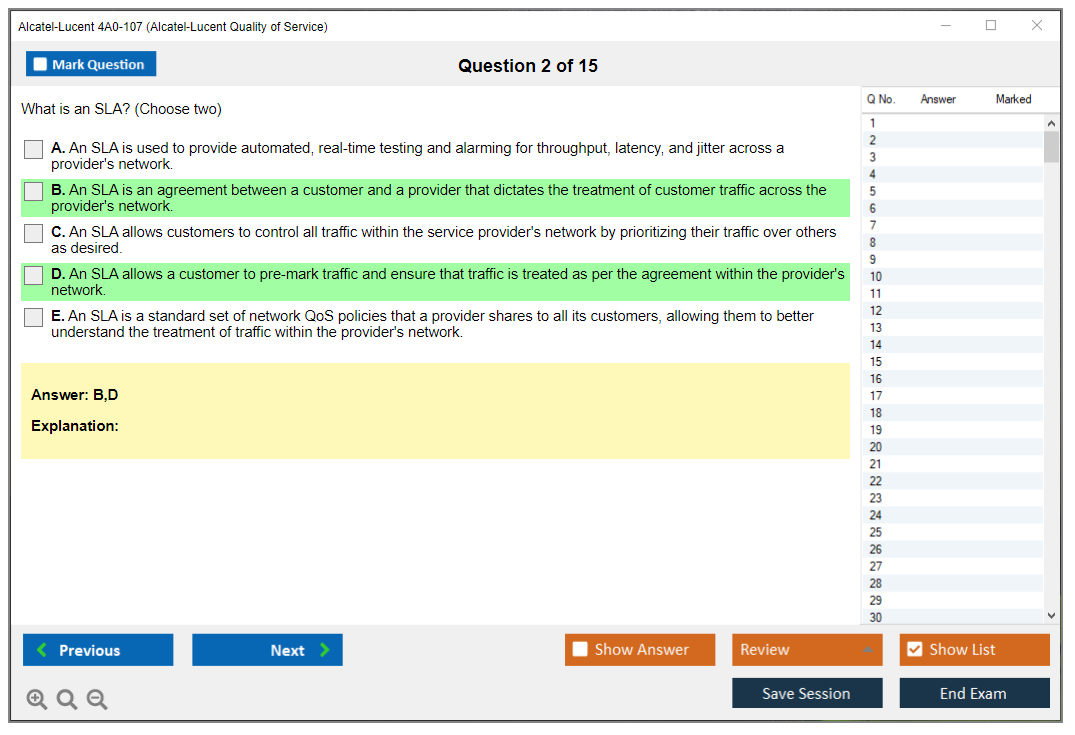Check answer option B checkbox
1075x735 pixels.
pos(34,191)
